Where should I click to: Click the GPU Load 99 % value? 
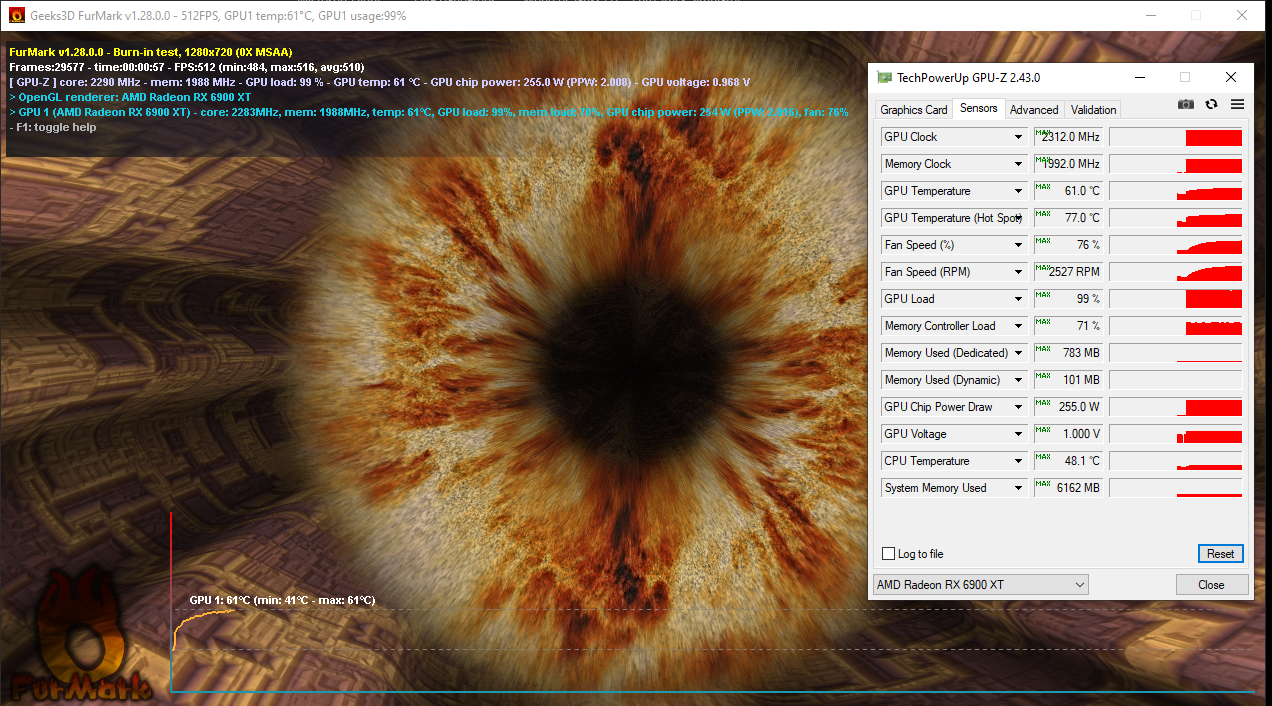click(1069, 299)
